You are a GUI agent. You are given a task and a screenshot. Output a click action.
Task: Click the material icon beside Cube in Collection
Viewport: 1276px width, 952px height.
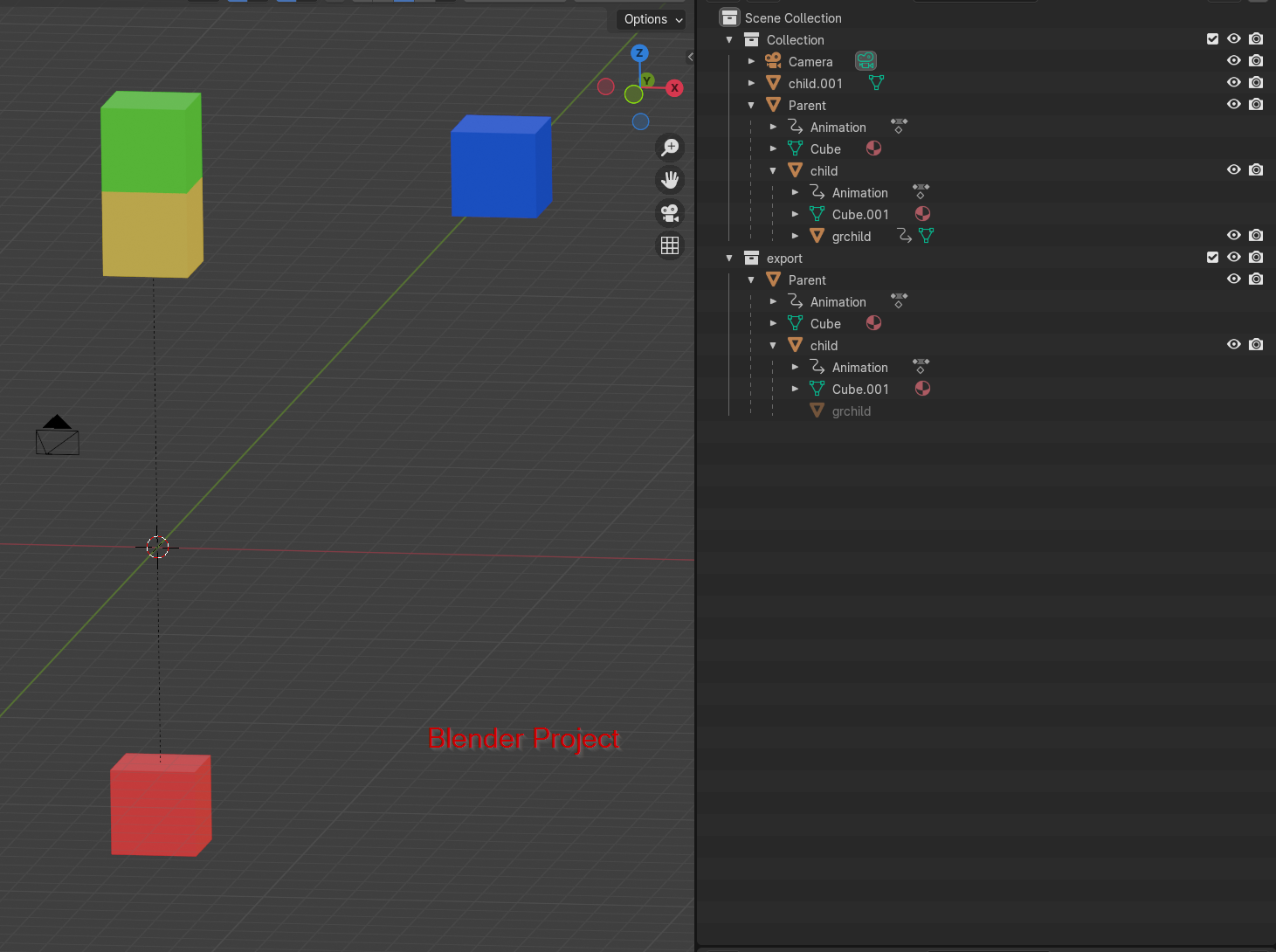873,148
